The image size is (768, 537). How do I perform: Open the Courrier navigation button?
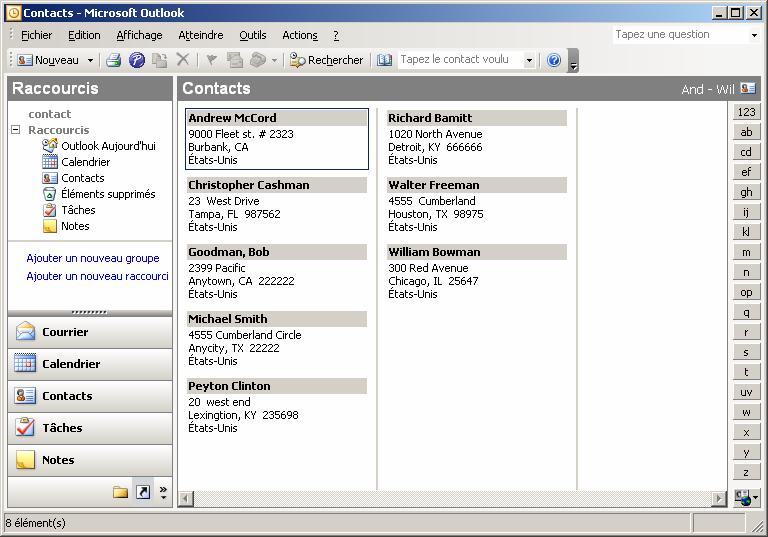[90, 332]
